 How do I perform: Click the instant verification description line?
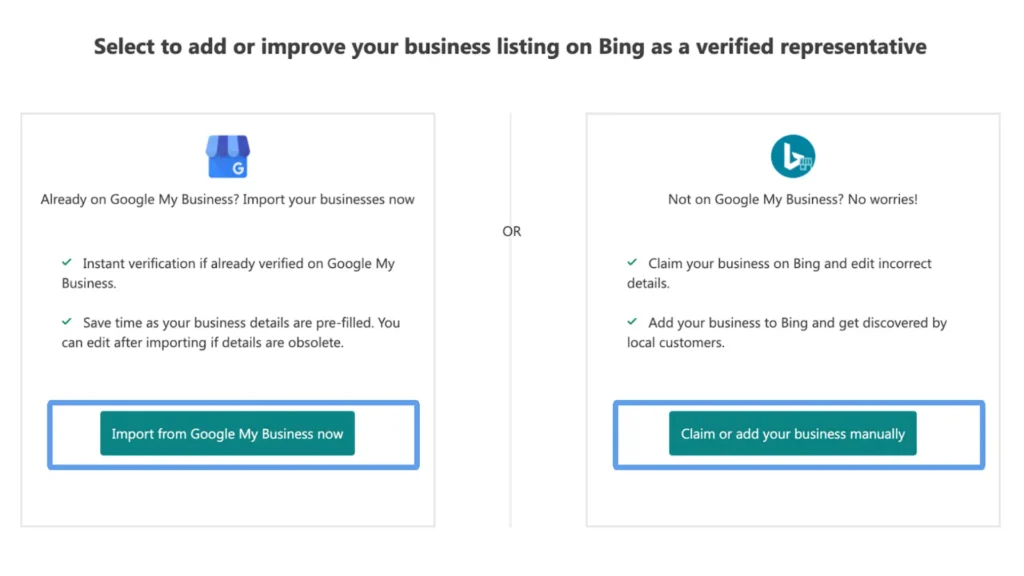pos(230,273)
